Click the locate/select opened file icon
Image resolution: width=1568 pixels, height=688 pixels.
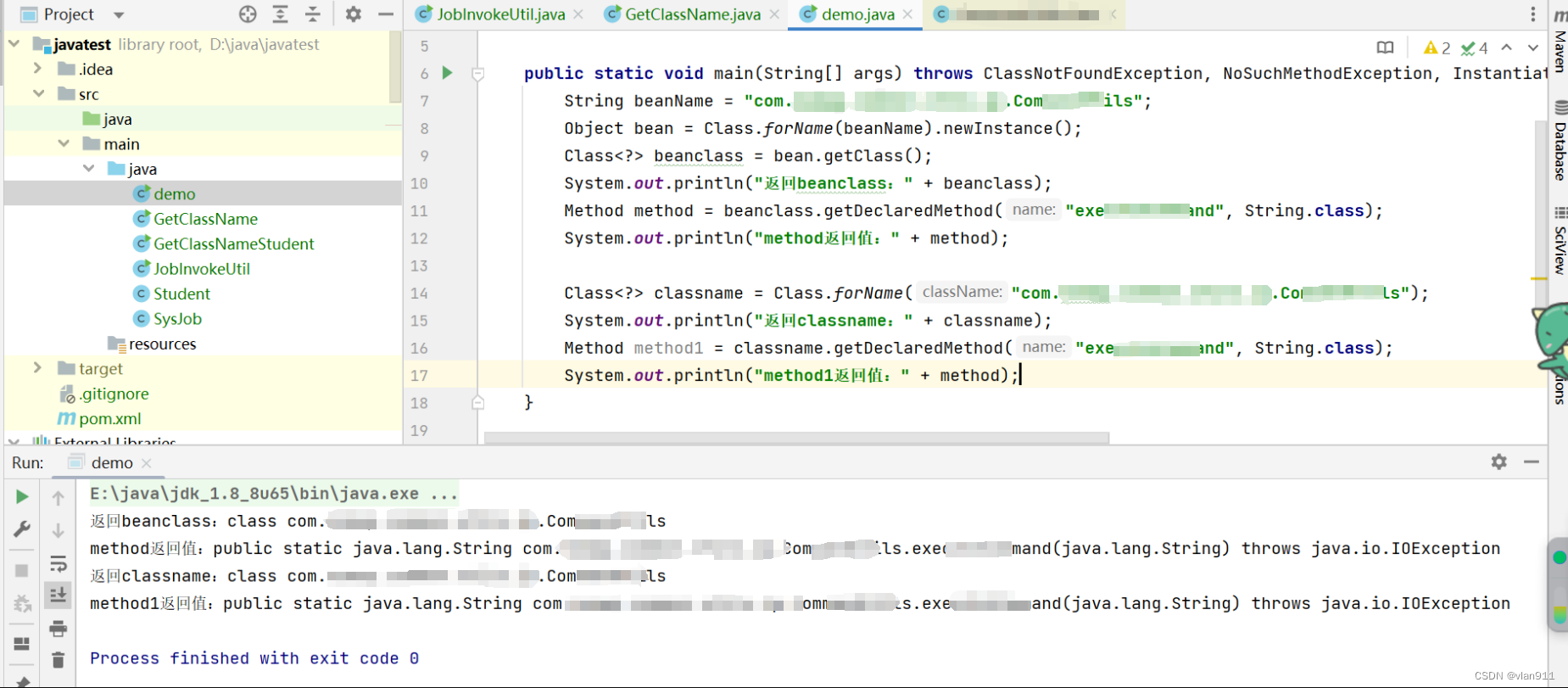(248, 14)
